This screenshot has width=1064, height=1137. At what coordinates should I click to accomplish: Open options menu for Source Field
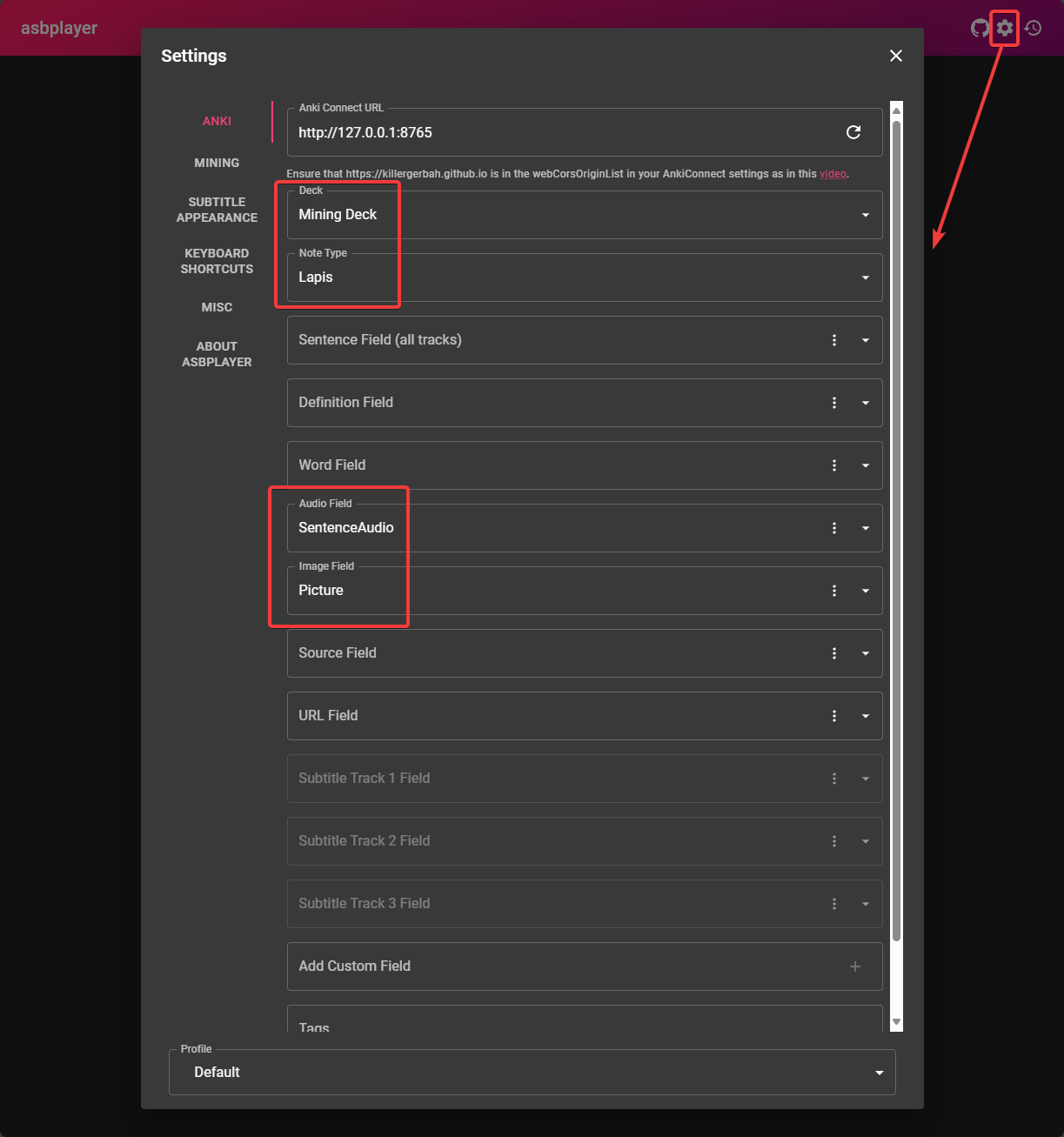pyautogui.click(x=834, y=653)
